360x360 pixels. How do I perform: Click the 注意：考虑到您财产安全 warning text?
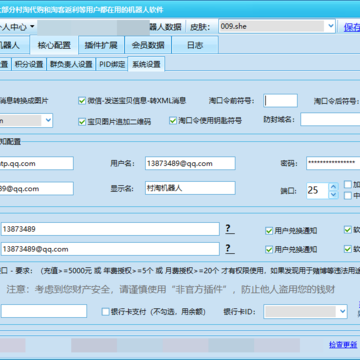171,289
